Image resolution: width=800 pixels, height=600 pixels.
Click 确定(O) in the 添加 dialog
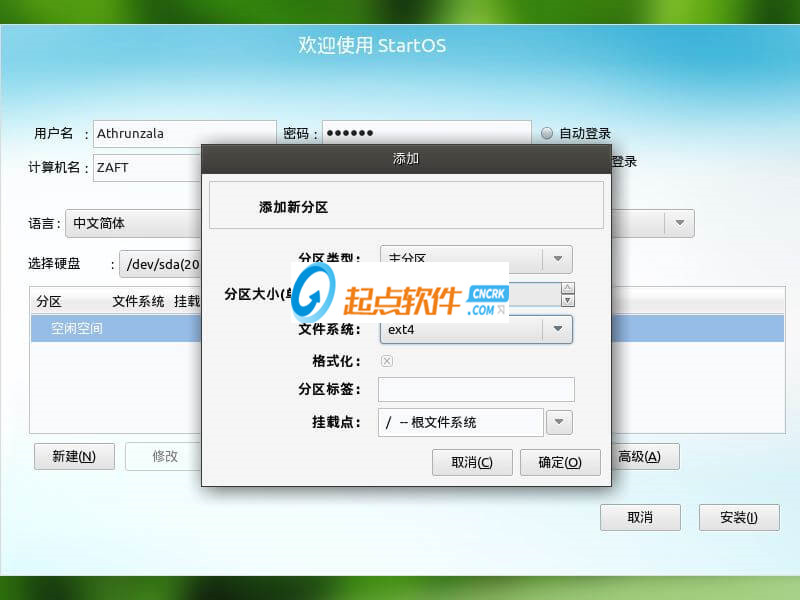pos(560,462)
